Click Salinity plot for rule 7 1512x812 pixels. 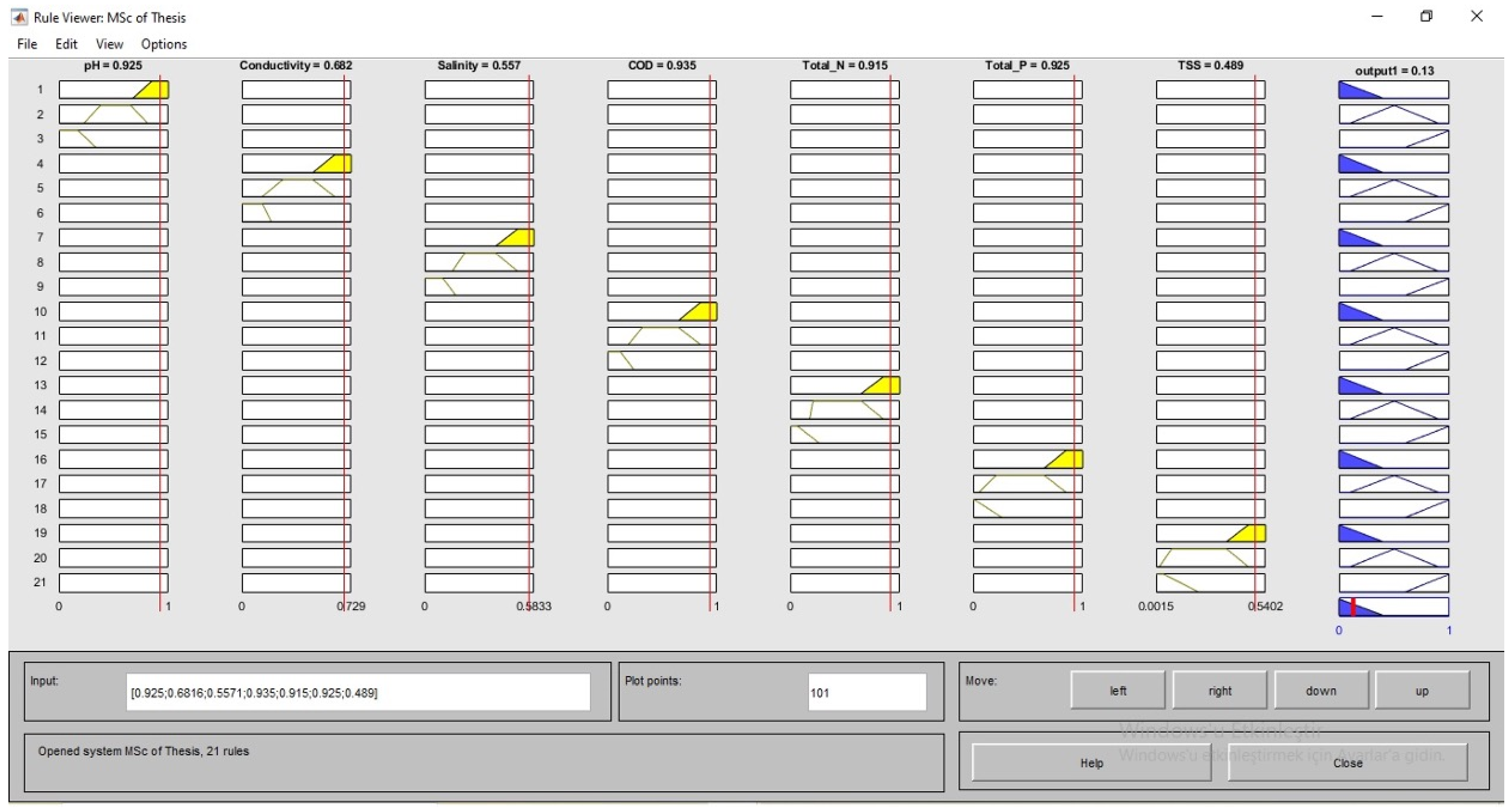[x=479, y=237]
